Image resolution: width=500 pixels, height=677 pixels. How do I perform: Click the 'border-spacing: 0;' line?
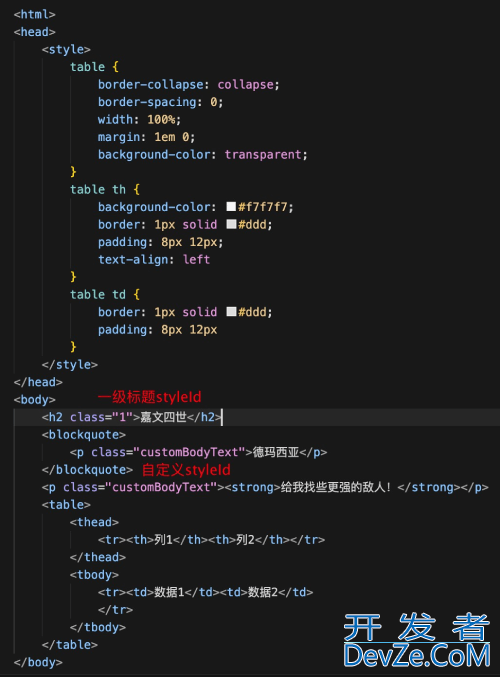[x=160, y=102]
